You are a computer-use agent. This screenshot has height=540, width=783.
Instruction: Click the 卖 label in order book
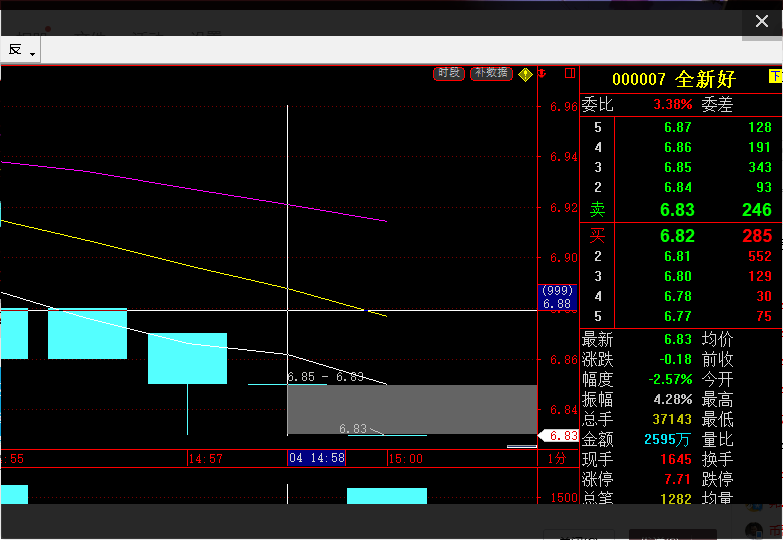pos(597,210)
